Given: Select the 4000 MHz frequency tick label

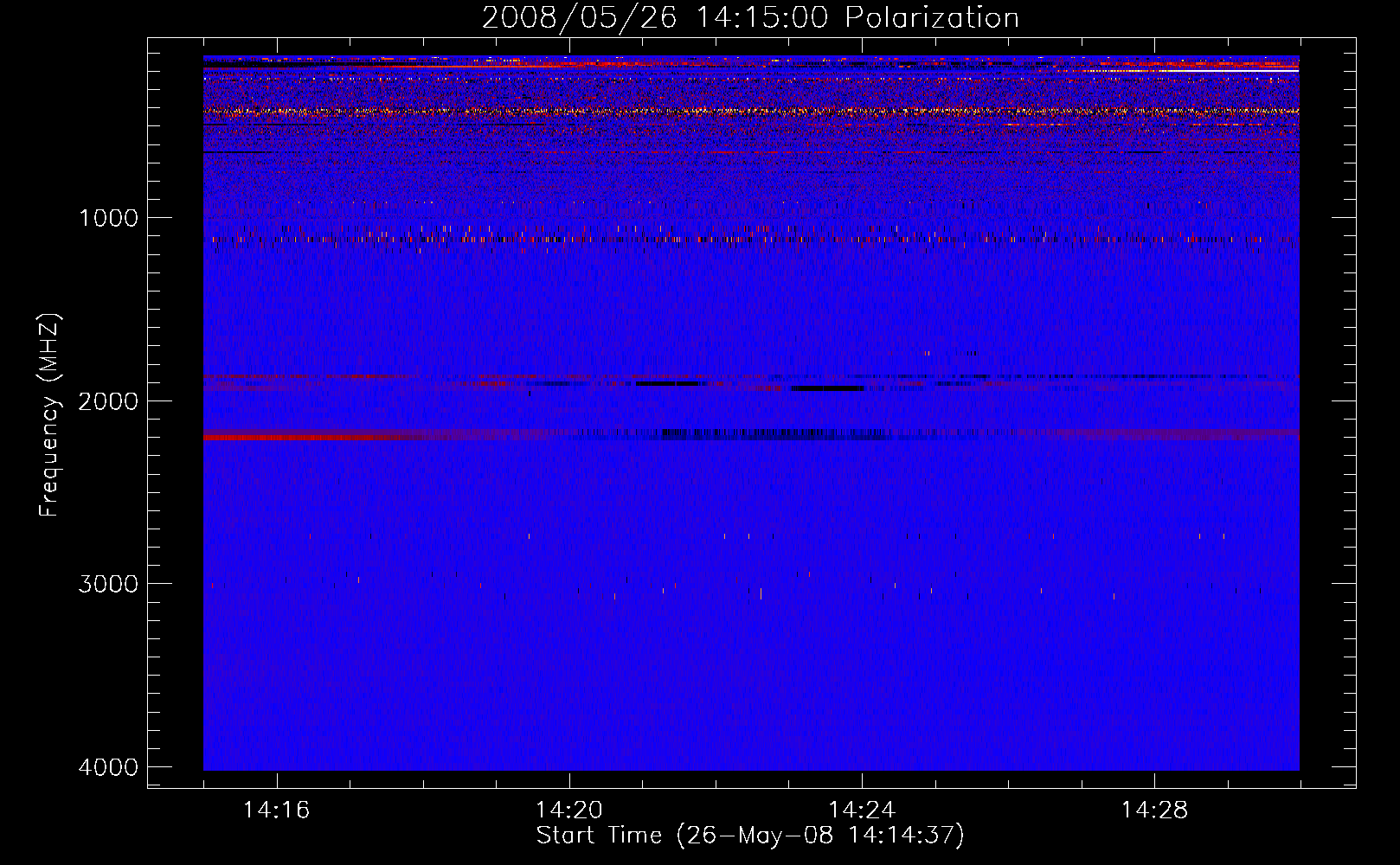Looking at the screenshot, I should pyautogui.click(x=109, y=767).
